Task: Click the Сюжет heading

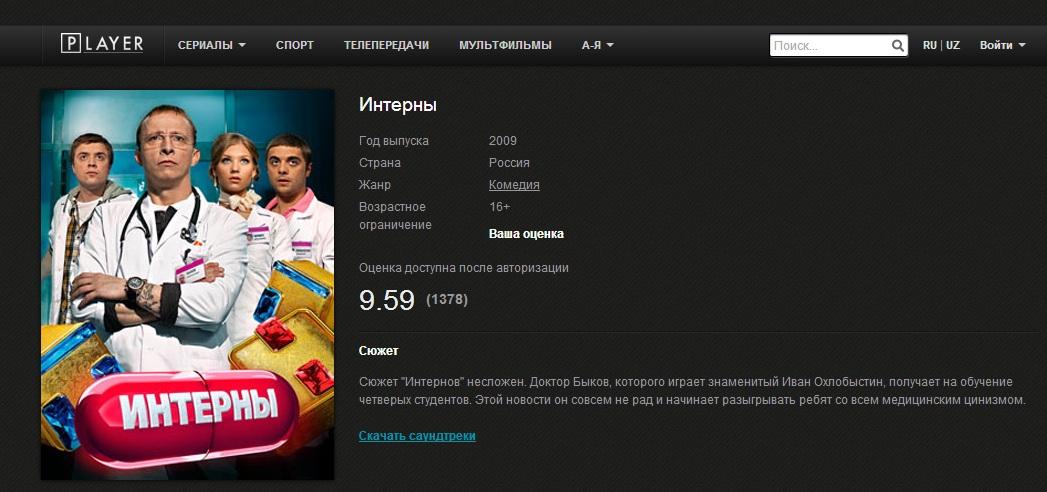Action: coord(379,351)
